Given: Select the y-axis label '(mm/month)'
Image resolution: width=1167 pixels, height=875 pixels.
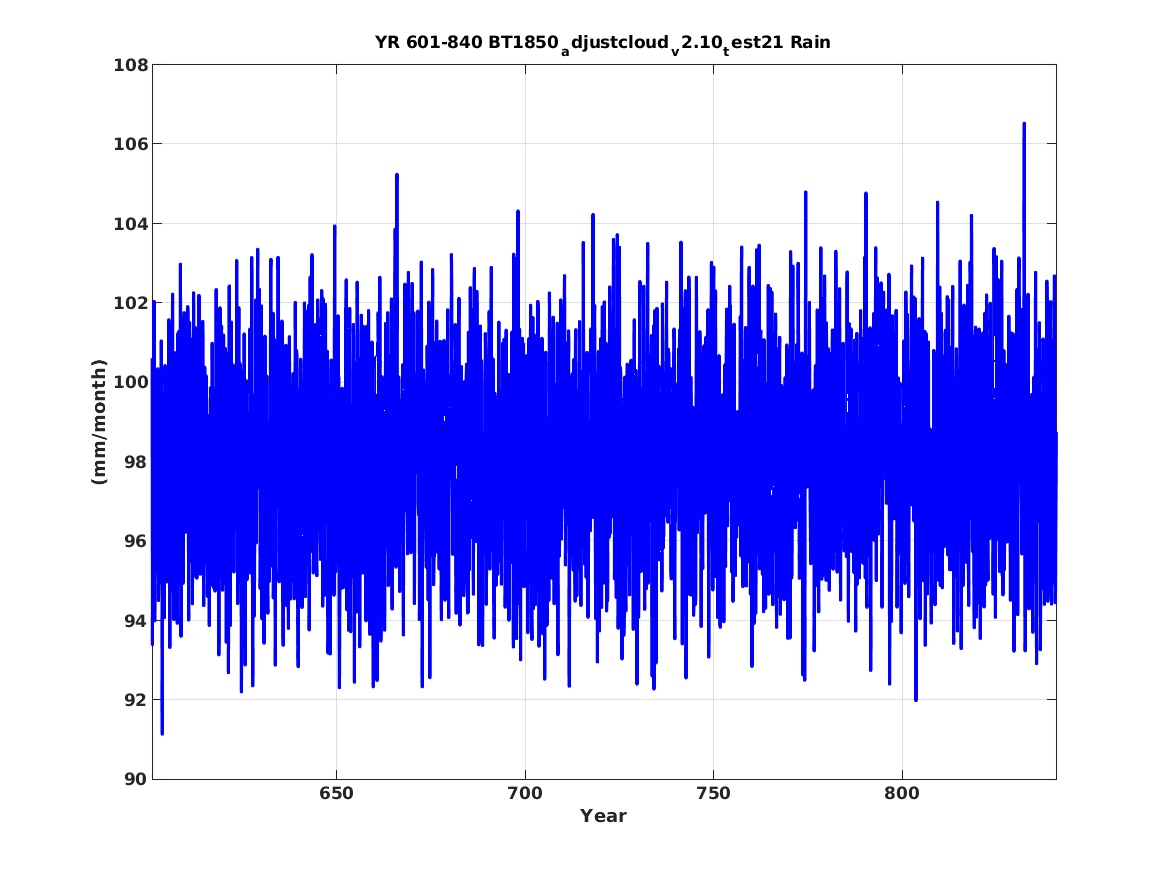Looking at the screenshot, I should (x=99, y=422).
